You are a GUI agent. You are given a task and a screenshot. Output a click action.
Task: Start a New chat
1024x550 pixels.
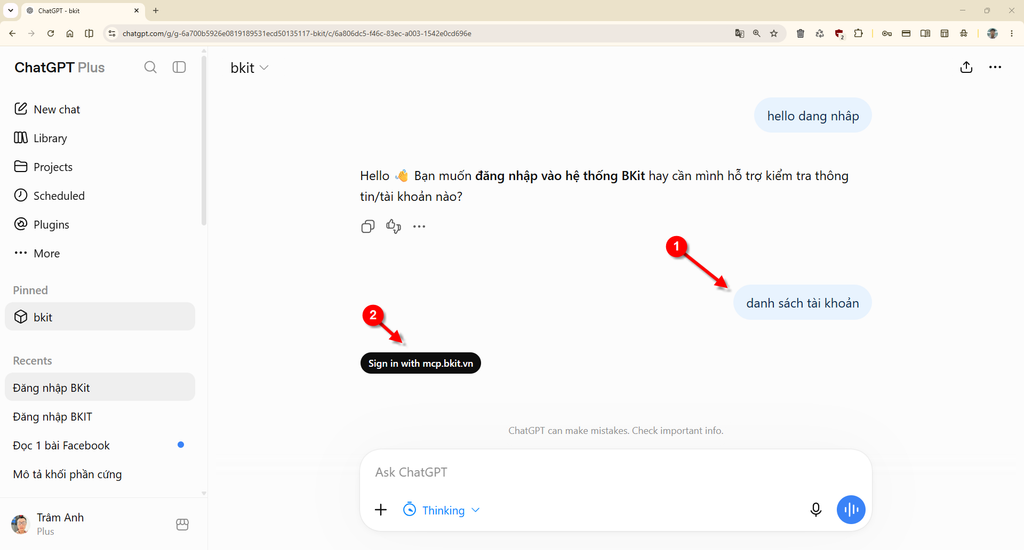[47, 109]
